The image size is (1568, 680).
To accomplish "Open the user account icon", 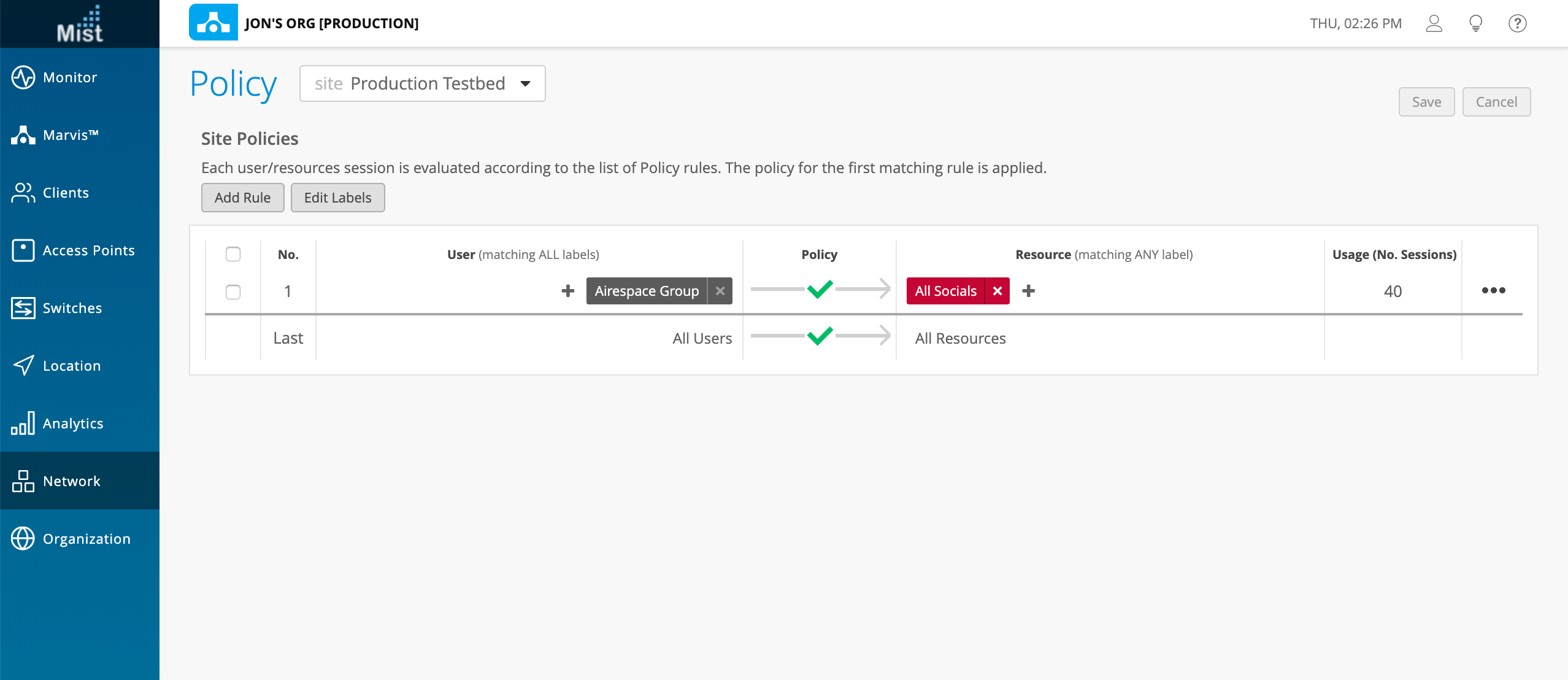I will pos(1434,23).
